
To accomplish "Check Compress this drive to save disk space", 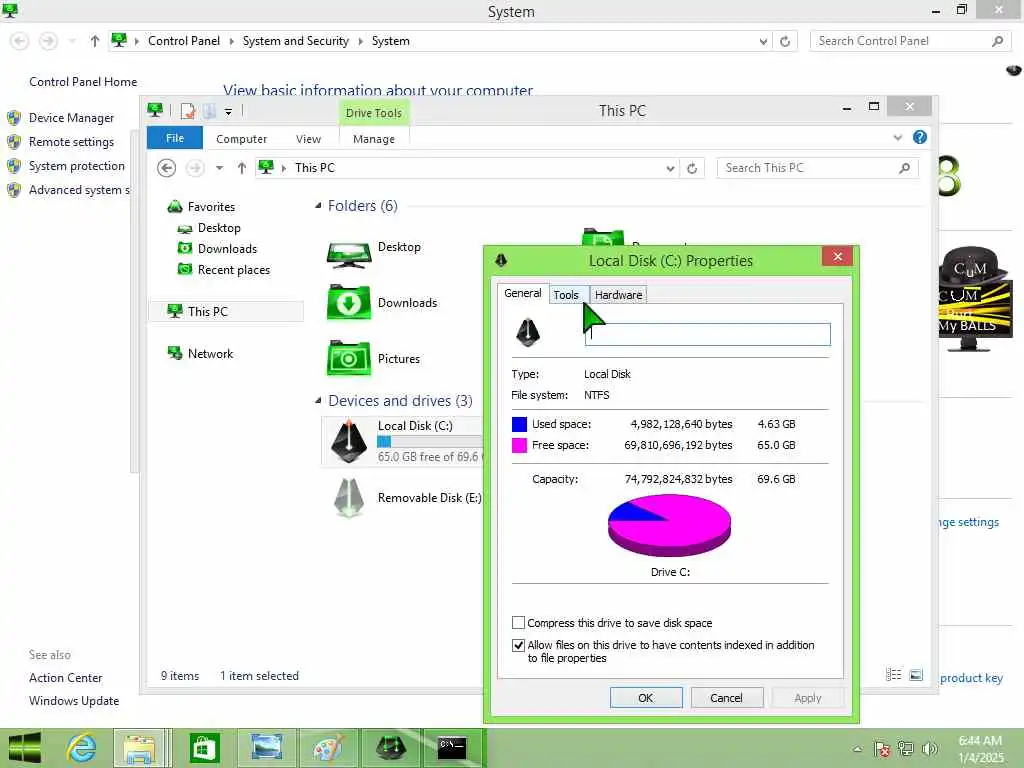I will tap(519, 622).
